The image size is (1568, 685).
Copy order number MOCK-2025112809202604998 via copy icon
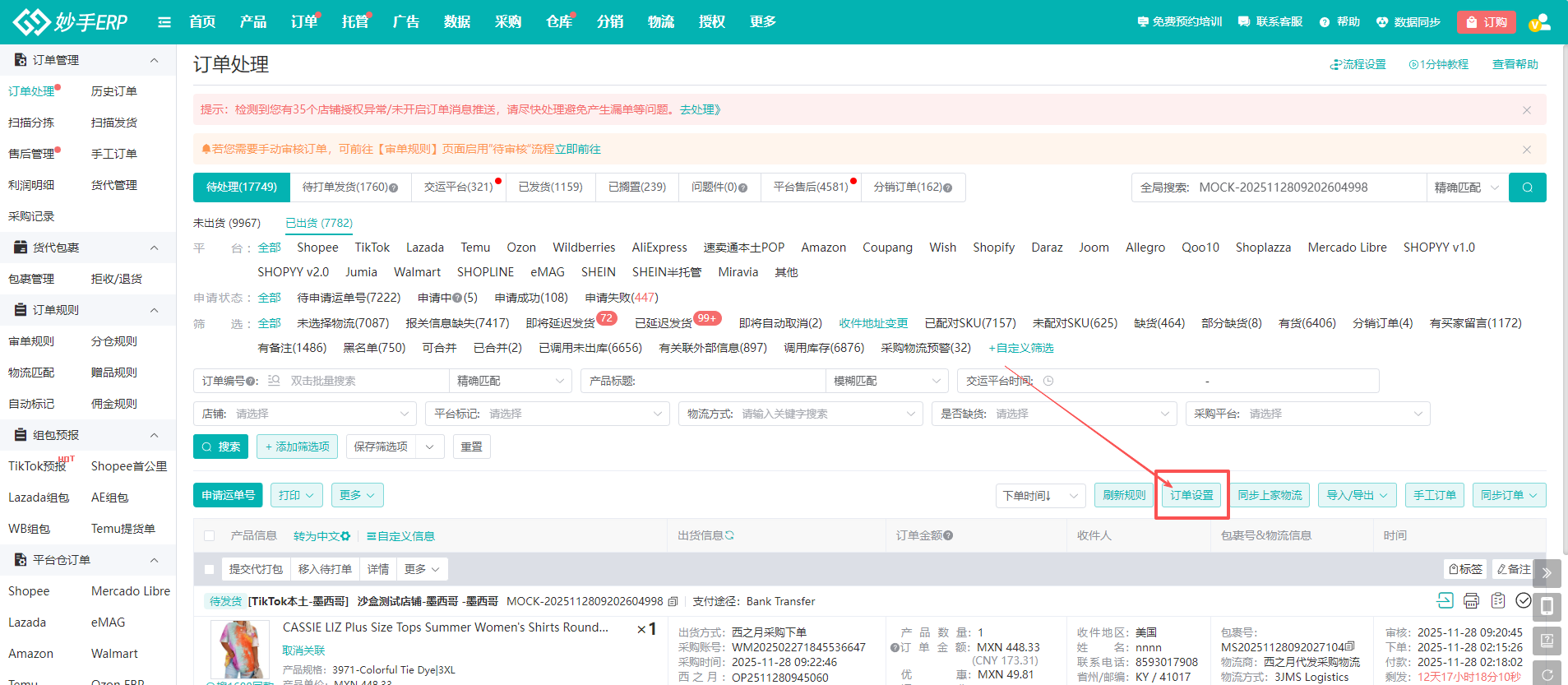click(673, 602)
